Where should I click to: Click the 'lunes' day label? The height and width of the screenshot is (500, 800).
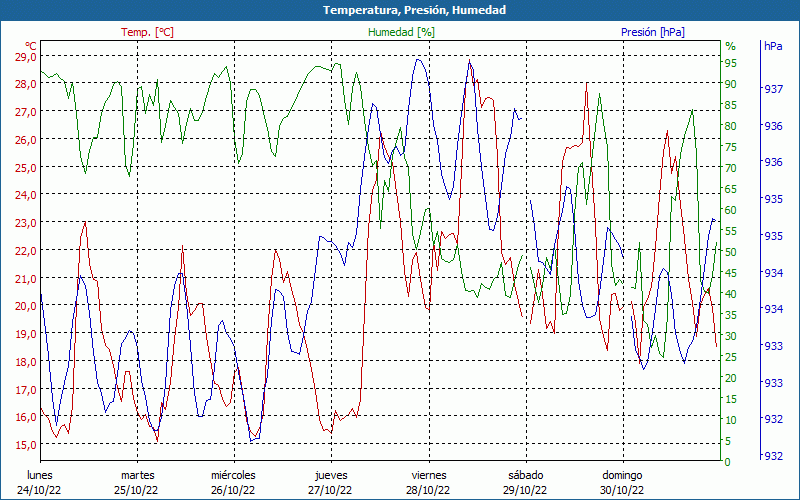(40, 476)
